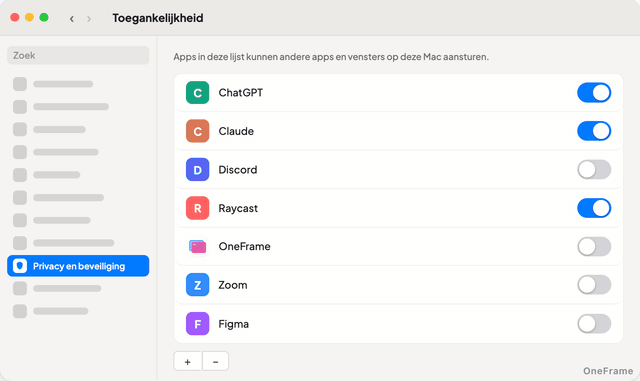Add an app with the plus button
The width and height of the screenshot is (640, 381).
[187, 361]
